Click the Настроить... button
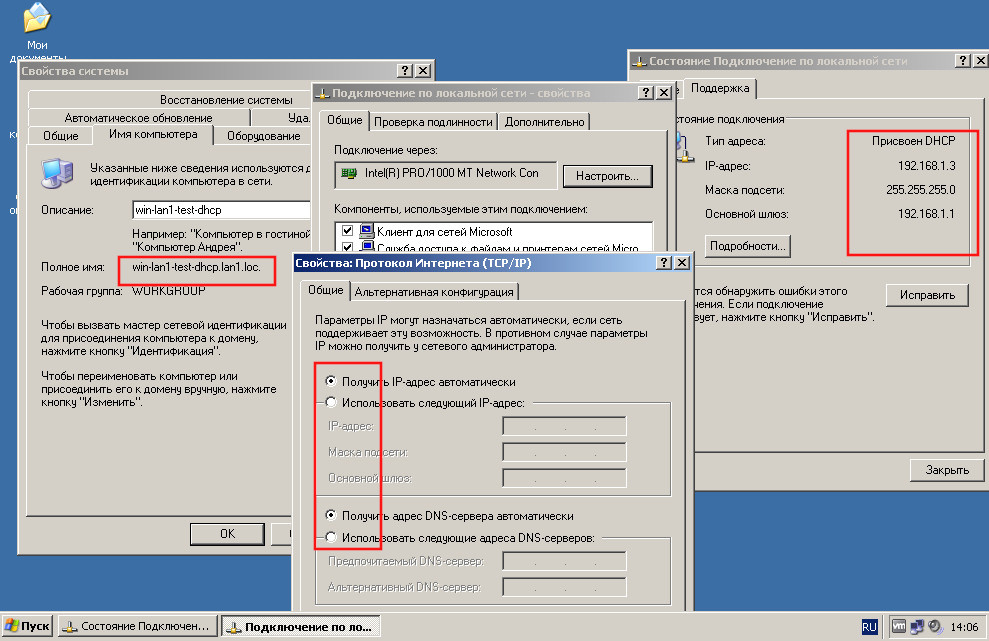Viewport: 989px width, 641px height. tap(607, 176)
